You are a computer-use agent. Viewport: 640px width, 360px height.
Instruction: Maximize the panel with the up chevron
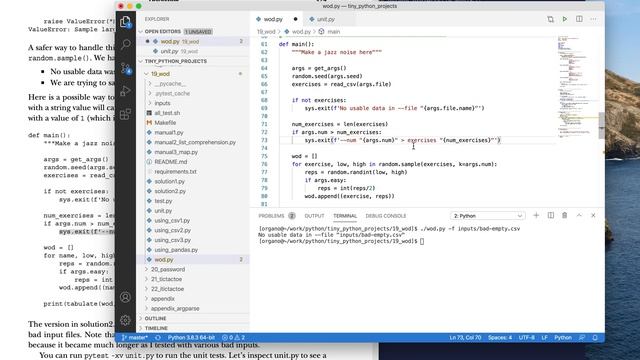click(x=579, y=216)
